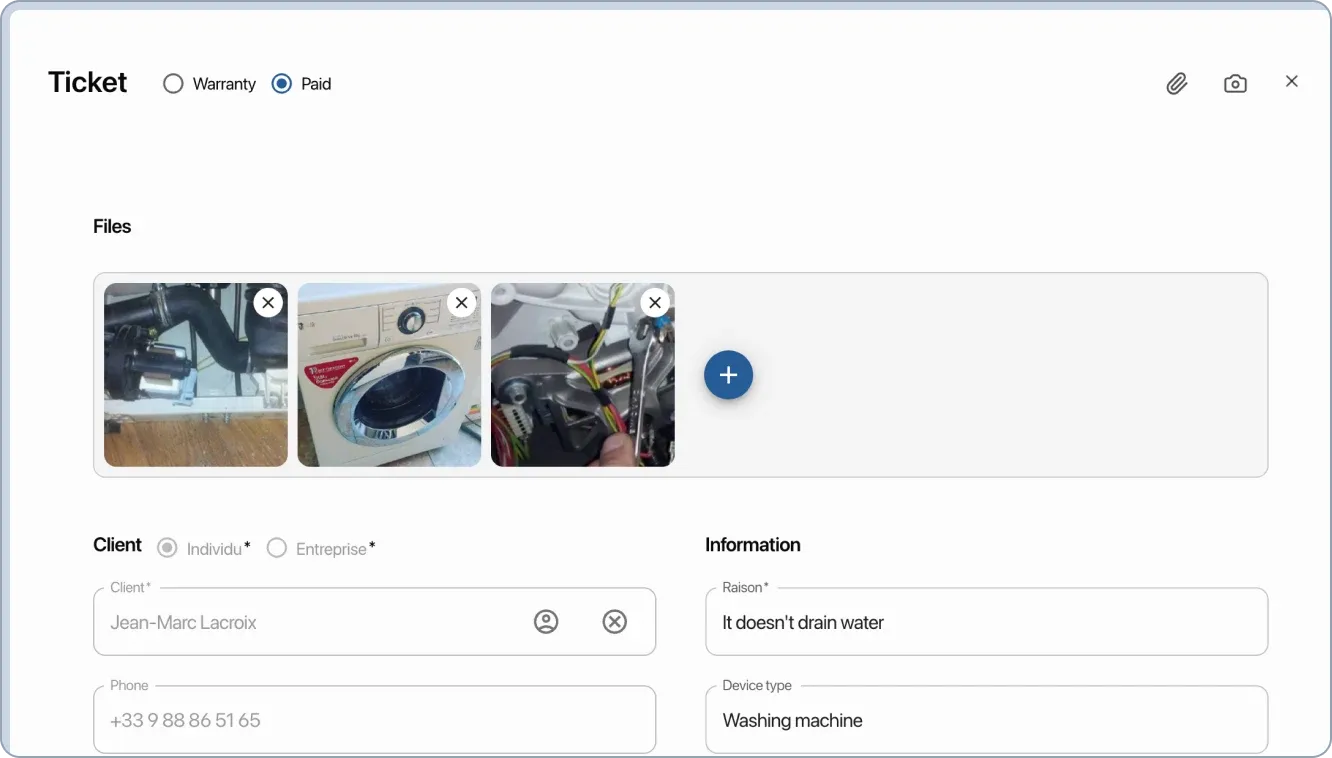Open the client profile icon in Client field
This screenshot has height=758, width=1332.
pos(545,621)
